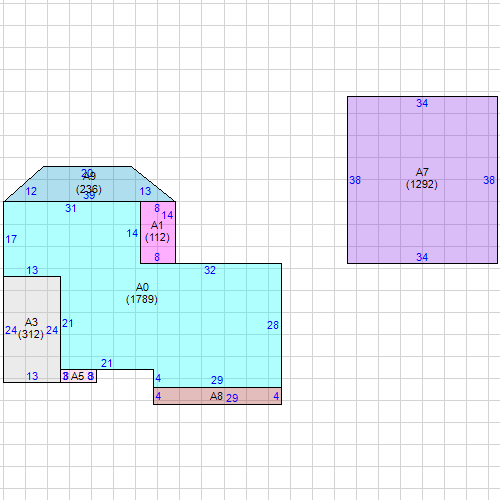Select the pink A1 rectangle
The width and height of the screenshot is (500, 500).
(158, 232)
